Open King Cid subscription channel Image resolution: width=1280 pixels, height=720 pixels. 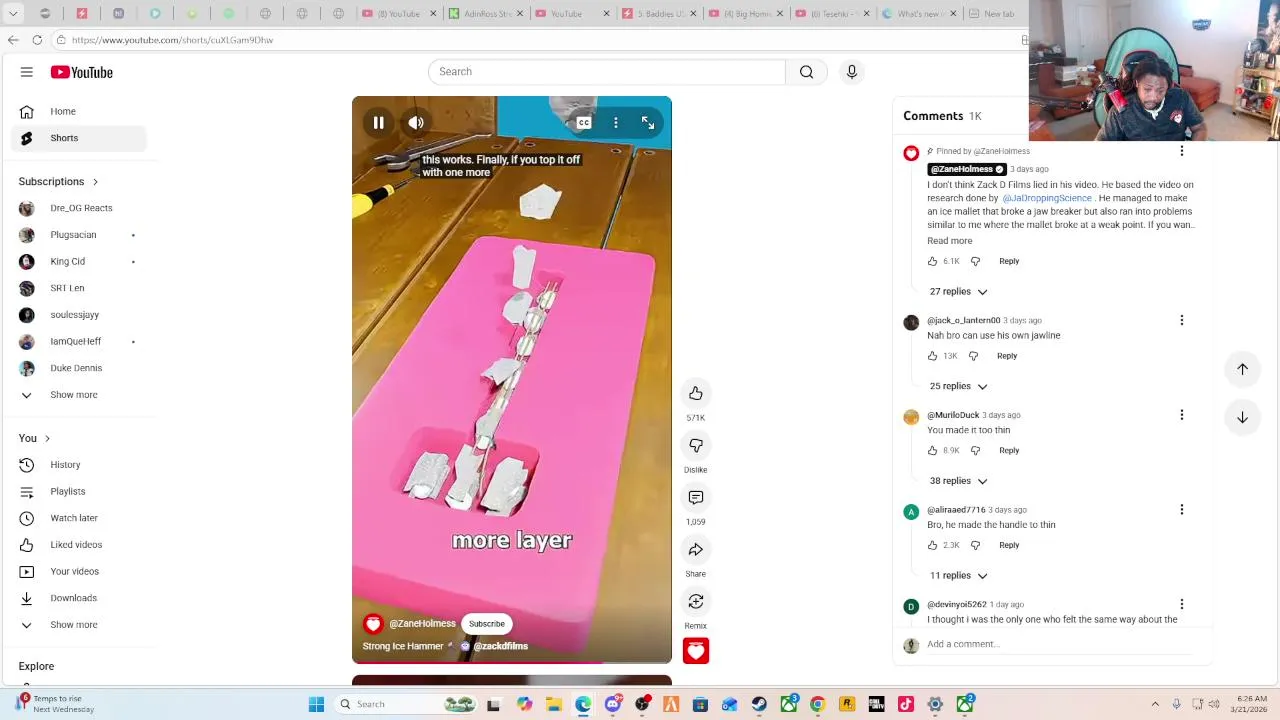(x=79, y=262)
